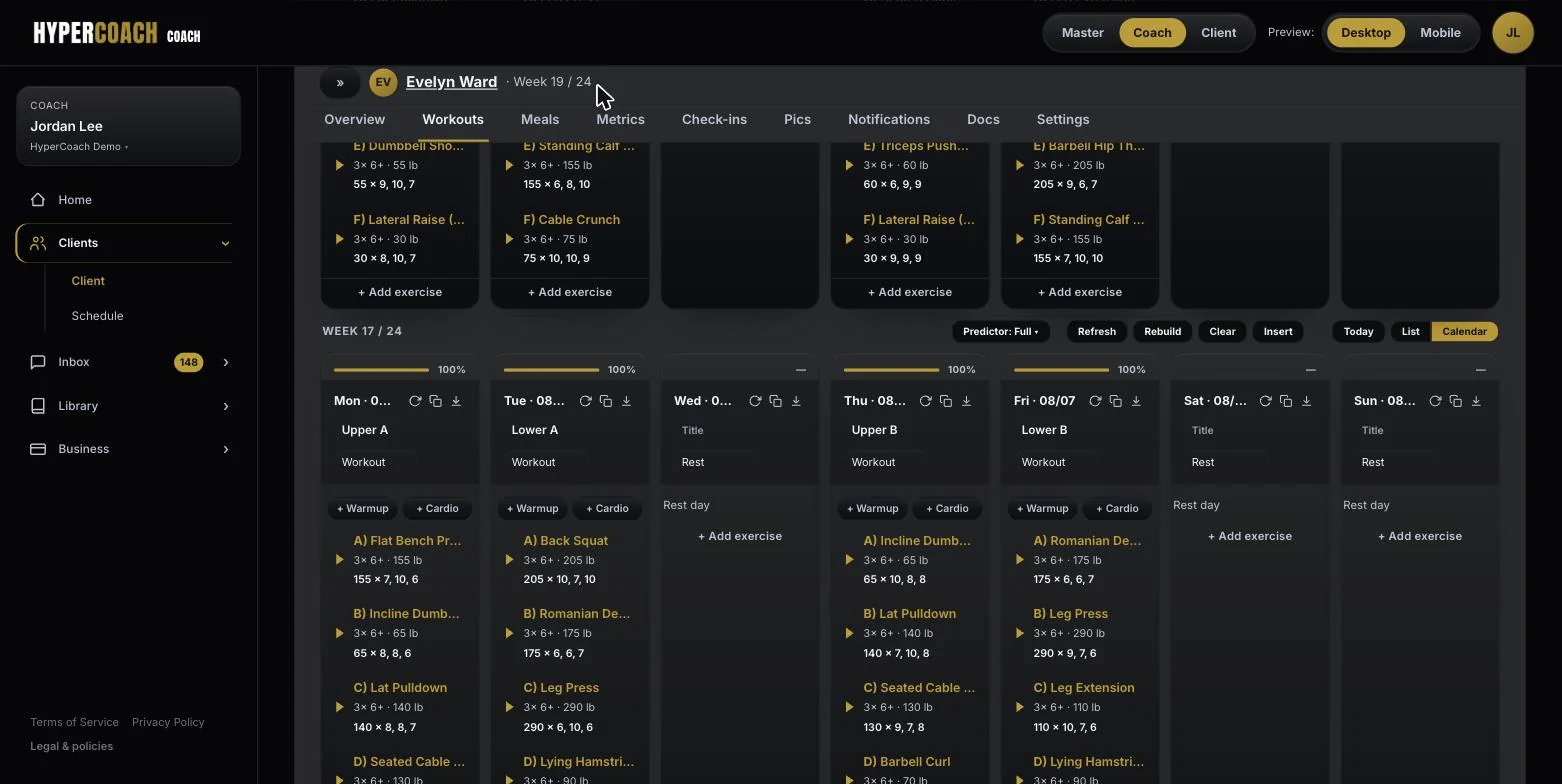1562x784 pixels.
Task: Copy the Wednesday day card
Action: click(776, 401)
